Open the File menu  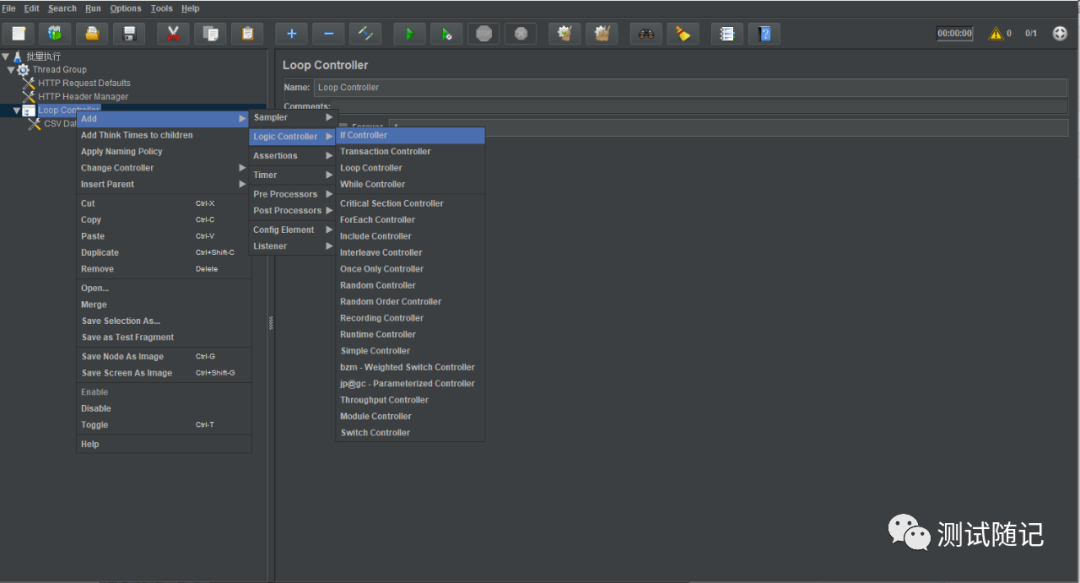[x=9, y=8]
